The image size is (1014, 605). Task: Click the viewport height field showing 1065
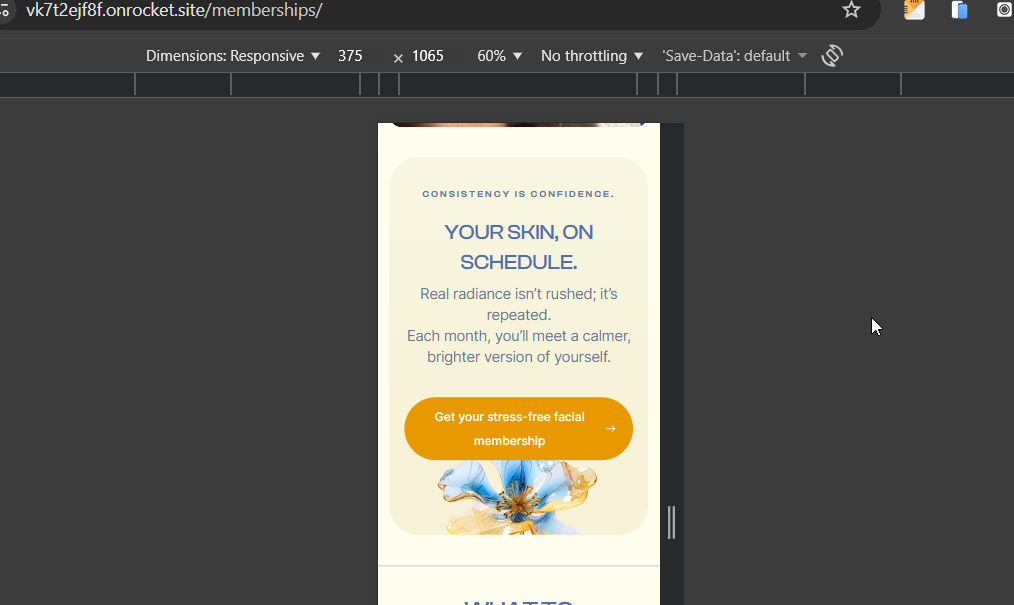(427, 56)
